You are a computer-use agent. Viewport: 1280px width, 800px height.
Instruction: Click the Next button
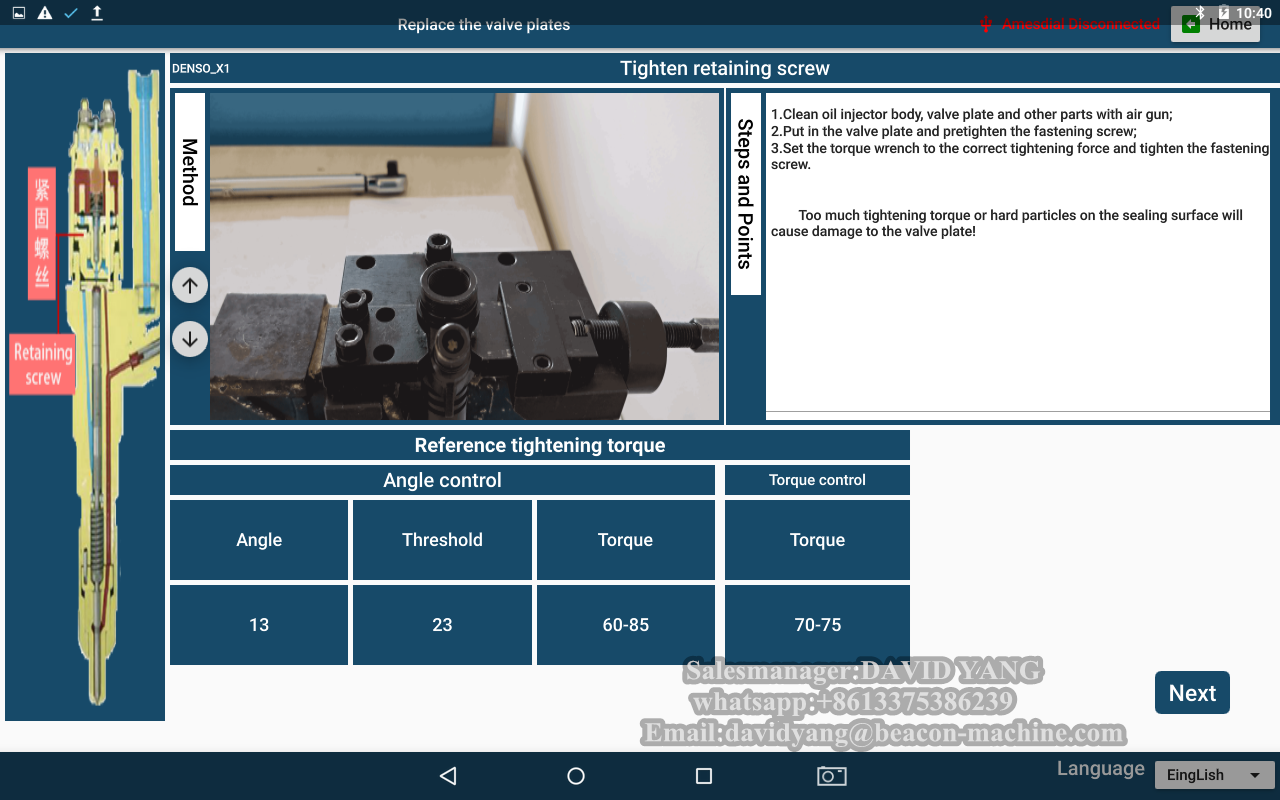pyautogui.click(x=1192, y=693)
